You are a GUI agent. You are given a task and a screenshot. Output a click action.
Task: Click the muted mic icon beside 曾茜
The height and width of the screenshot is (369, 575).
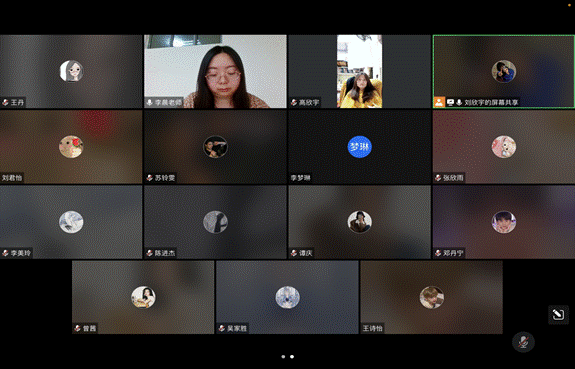[78, 328]
